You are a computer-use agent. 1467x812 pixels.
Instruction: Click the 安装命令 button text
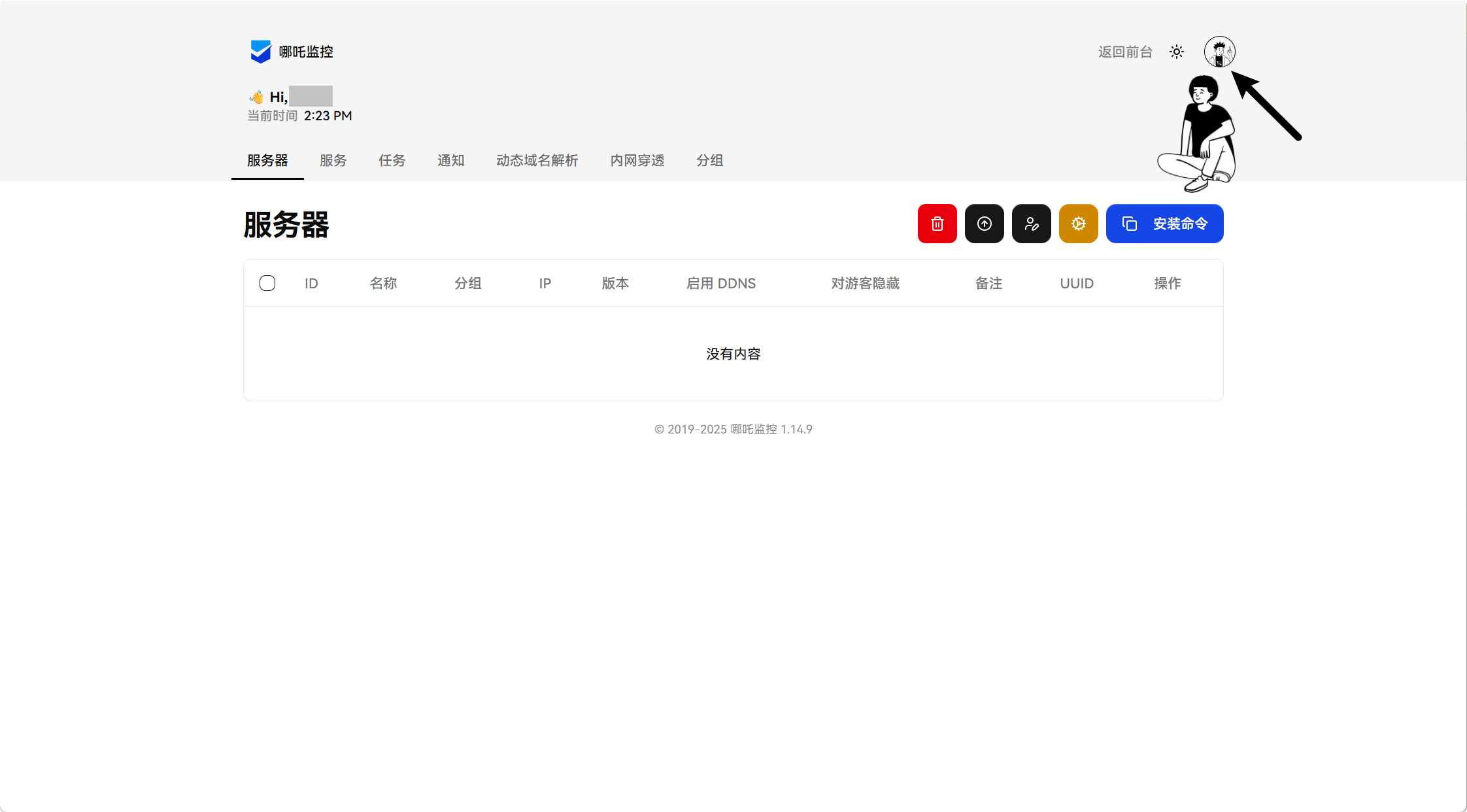point(1180,224)
